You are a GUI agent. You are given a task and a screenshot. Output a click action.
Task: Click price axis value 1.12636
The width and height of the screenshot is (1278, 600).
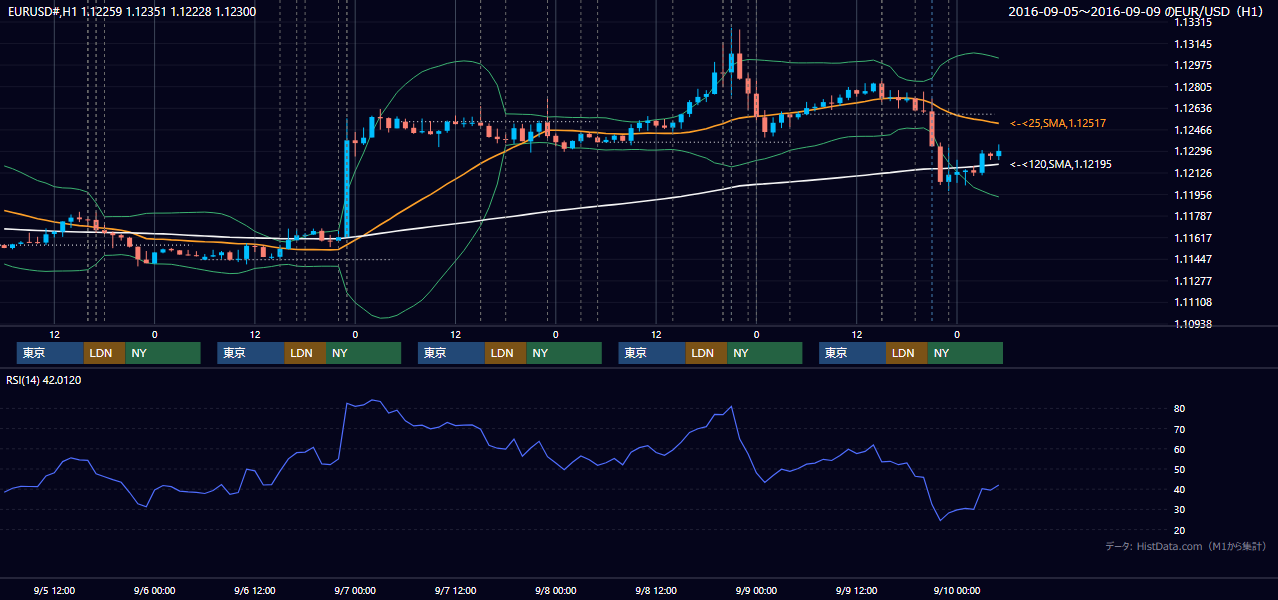point(1193,109)
